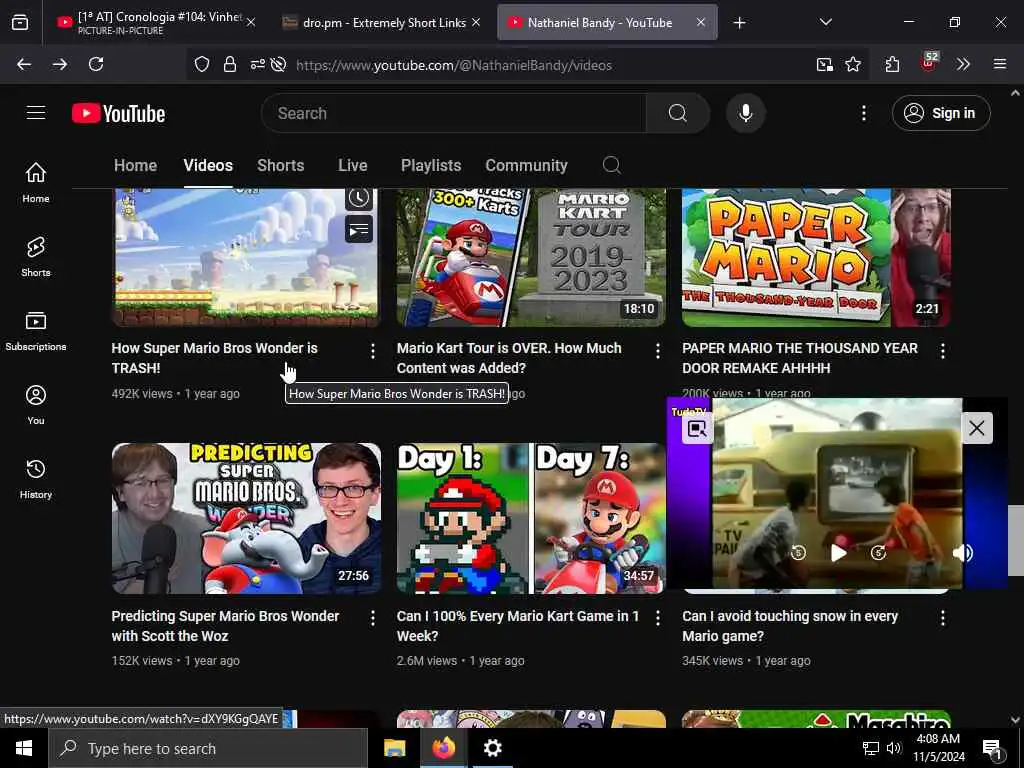The width and height of the screenshot is (1024, 768).
Task: Open Mario Kart Tour 2019-2023 thumbnail
Action: click(531, 257)
